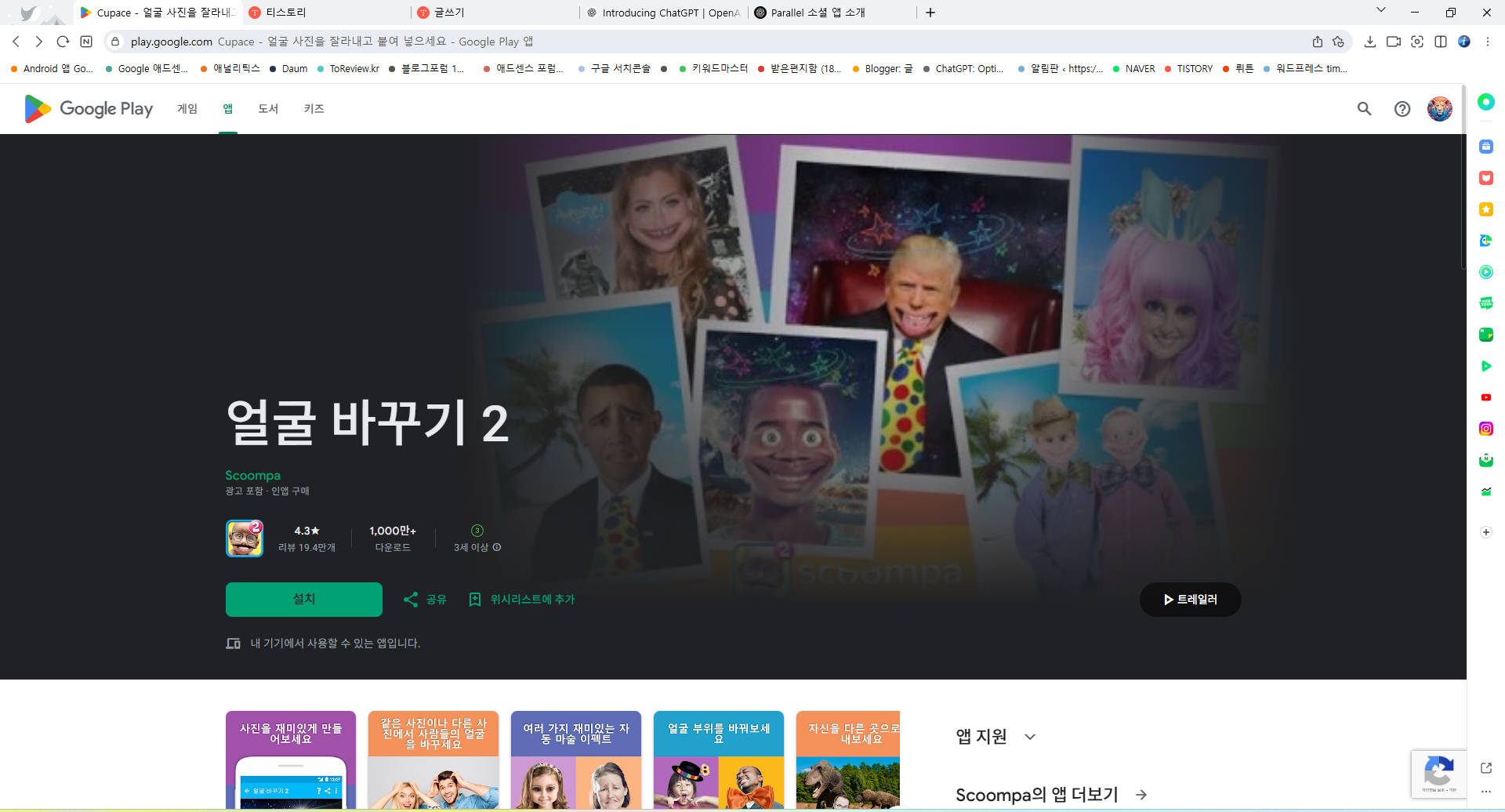
Task: Open the screen capture tool in toolbar
Action: point(1418,42)
